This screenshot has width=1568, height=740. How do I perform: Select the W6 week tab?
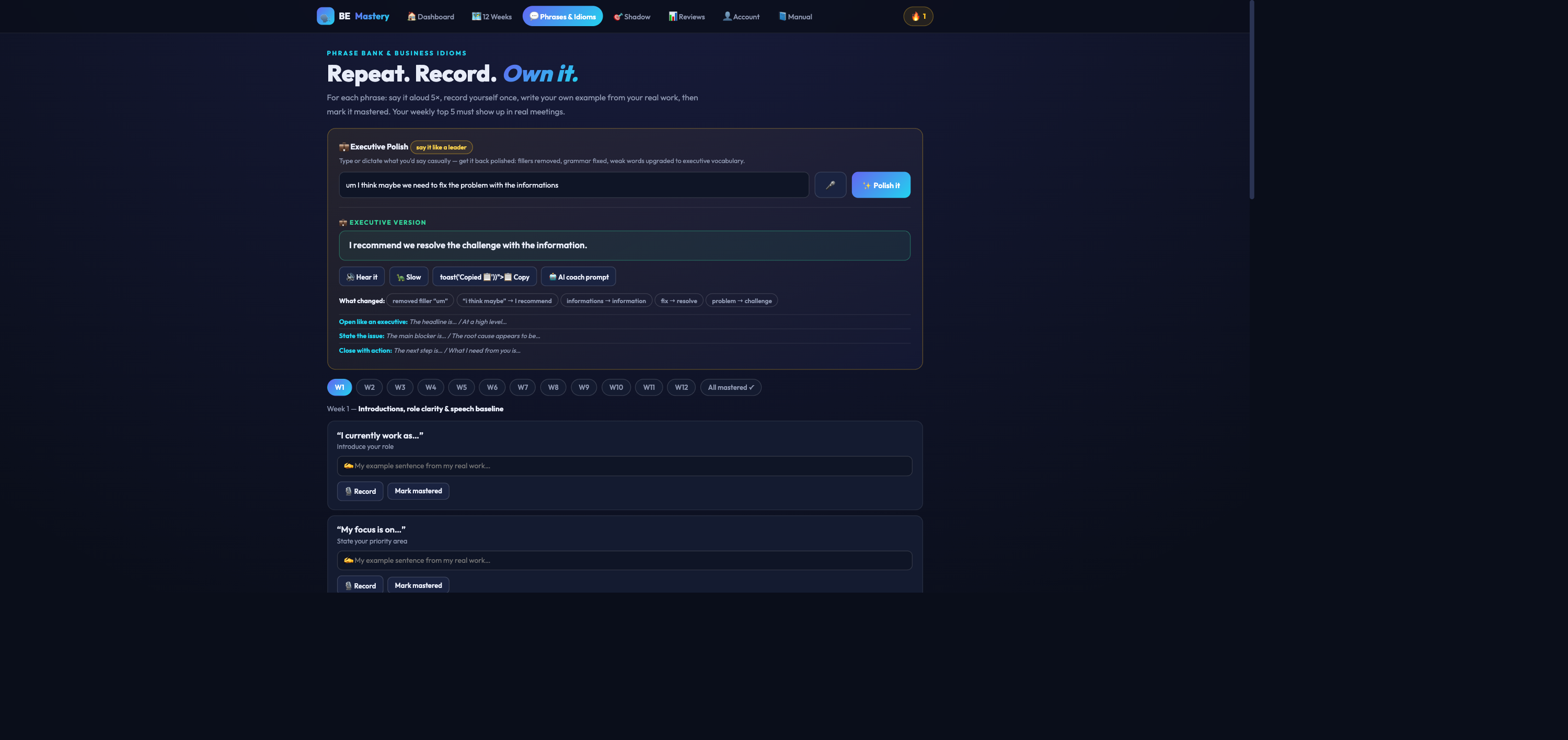pos(492,388)
